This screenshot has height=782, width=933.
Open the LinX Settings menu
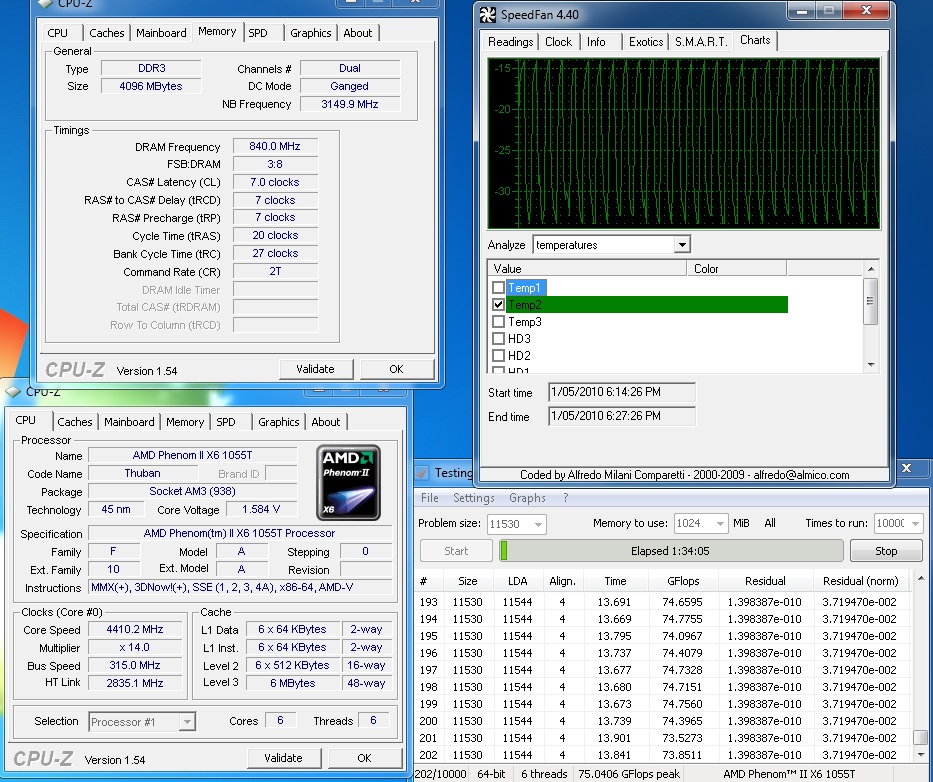click(x=474, y=498)
